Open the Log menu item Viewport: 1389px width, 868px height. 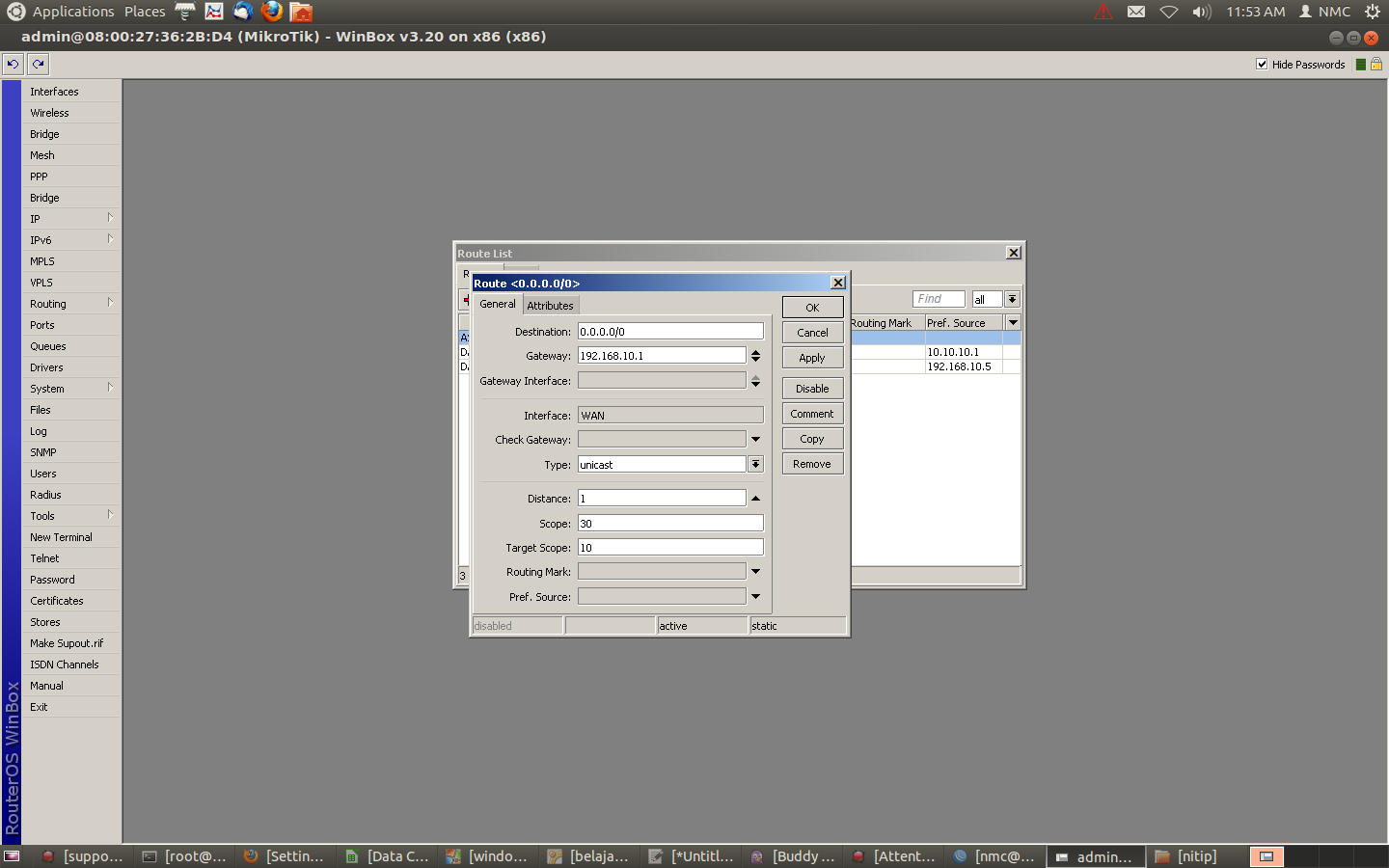72,431
